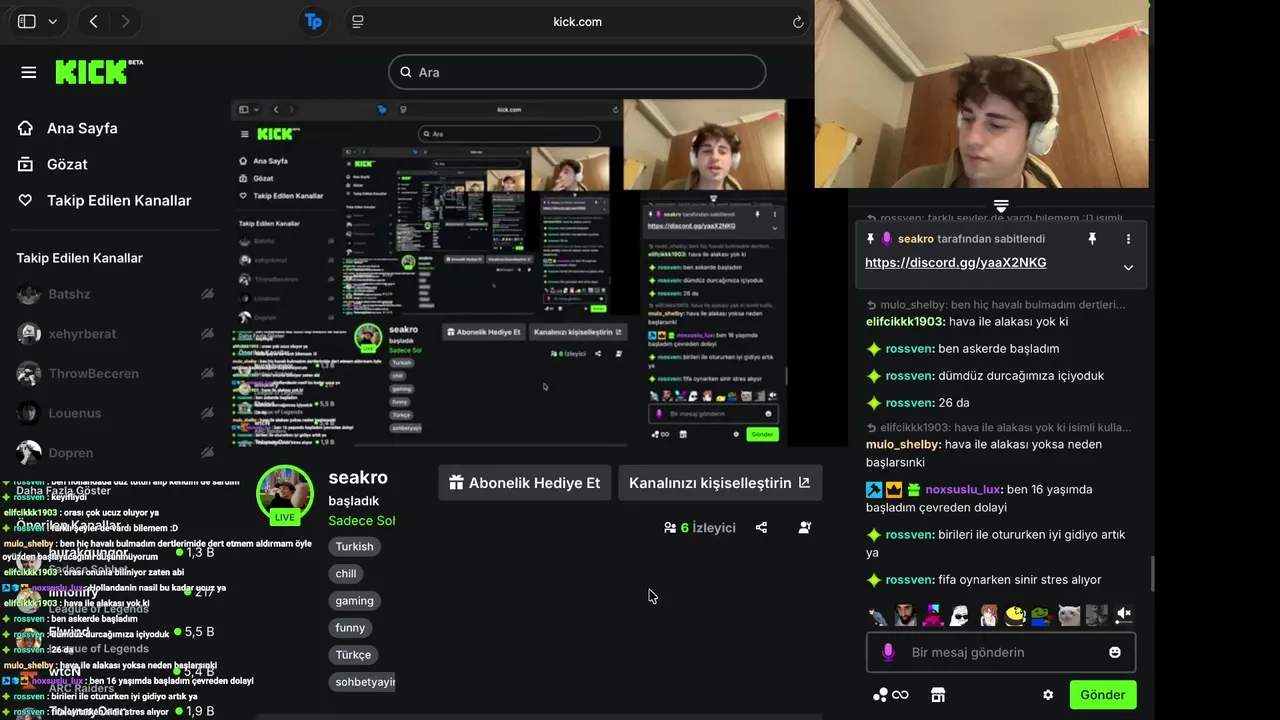1280x720 pixels.
Task: Focus the Ara search field
Action: (577, 72)
